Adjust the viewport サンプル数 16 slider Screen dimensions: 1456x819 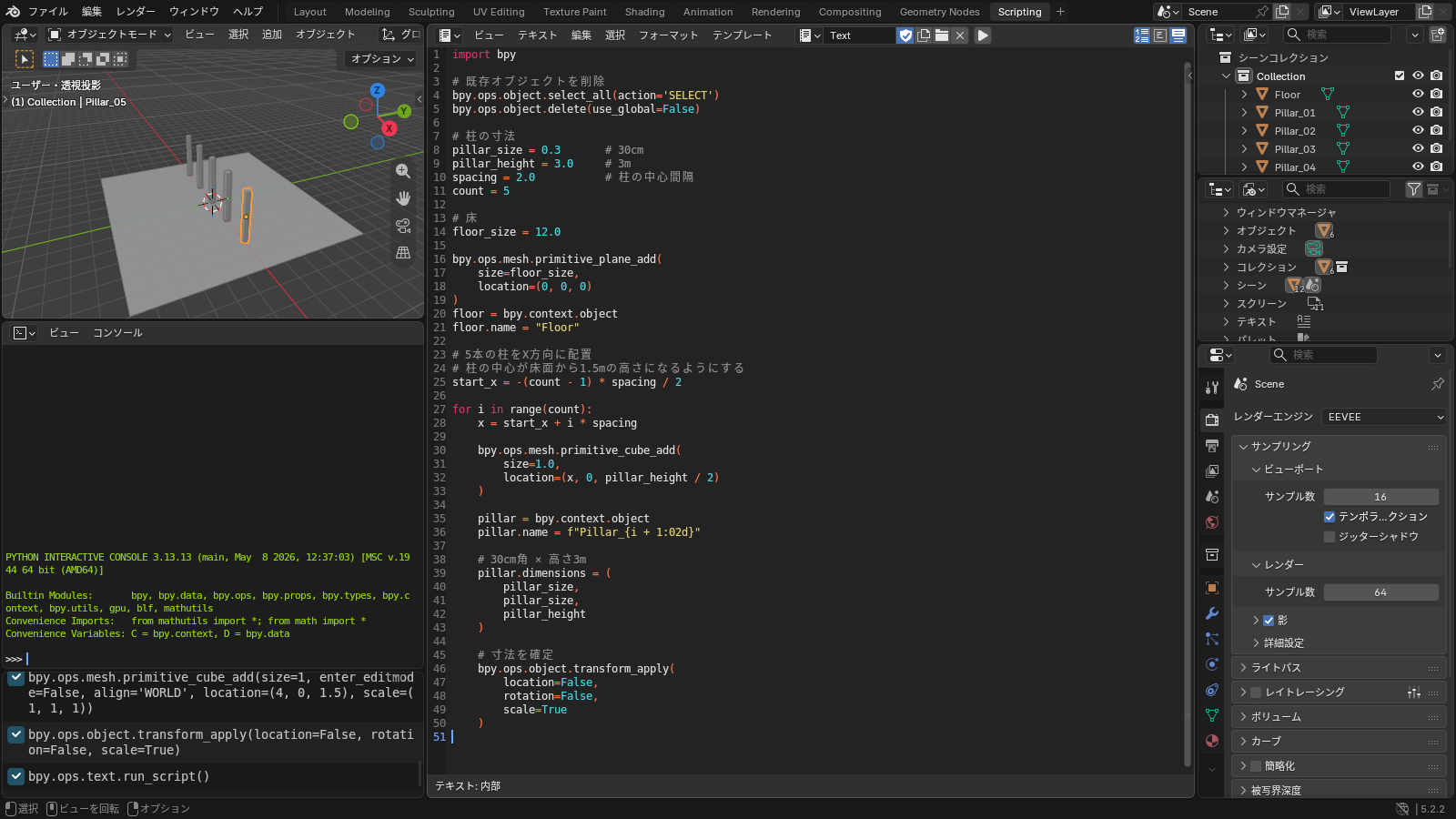tap(1380, 497)
